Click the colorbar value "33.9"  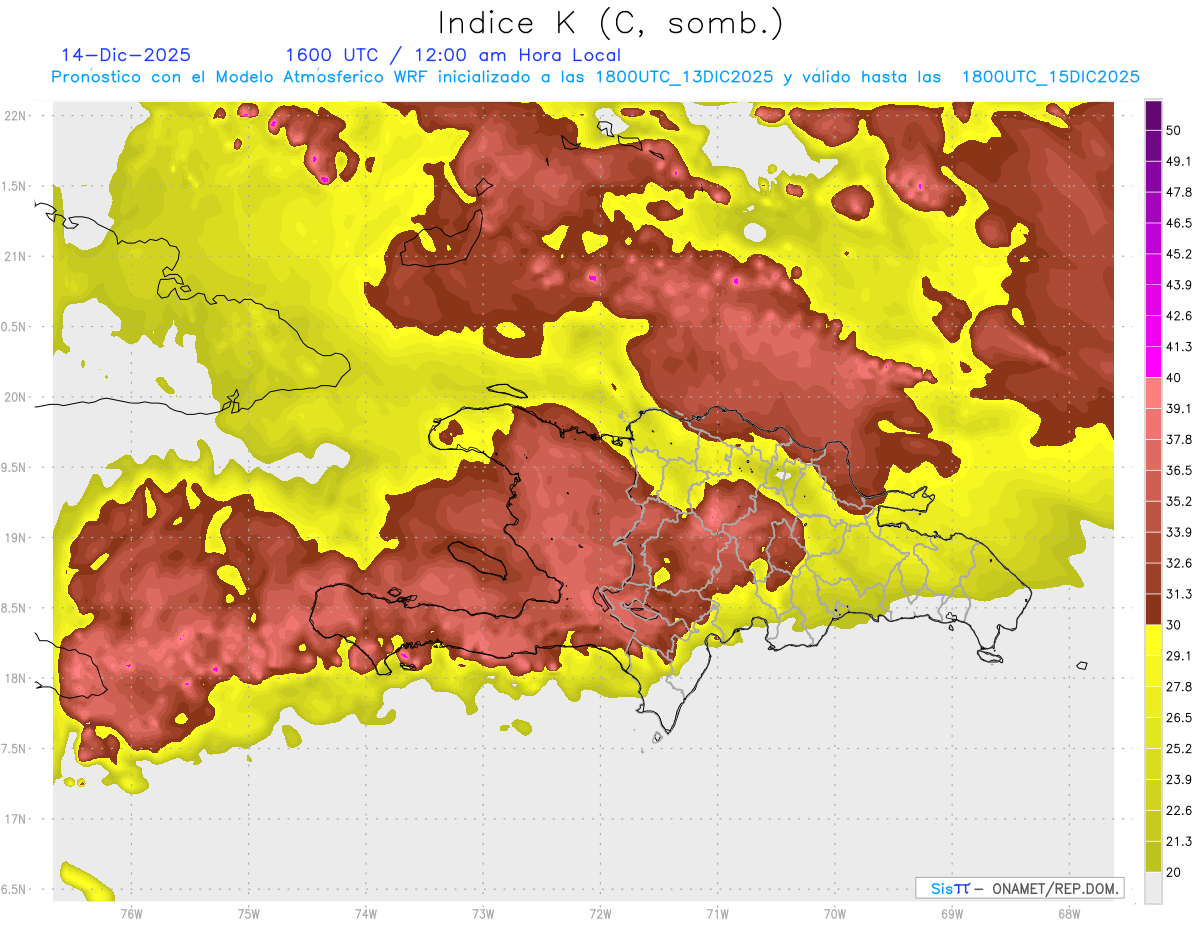(1178, 532)
